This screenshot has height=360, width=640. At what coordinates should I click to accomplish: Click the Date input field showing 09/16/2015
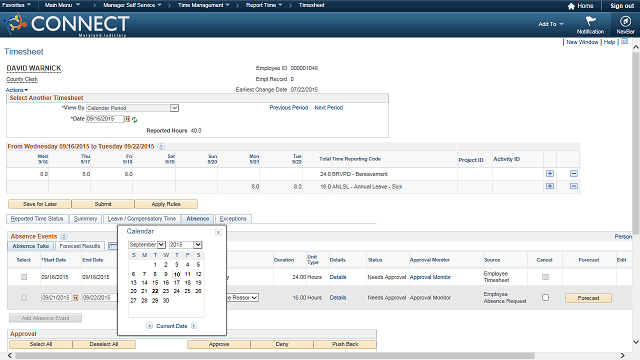(104, 119)
